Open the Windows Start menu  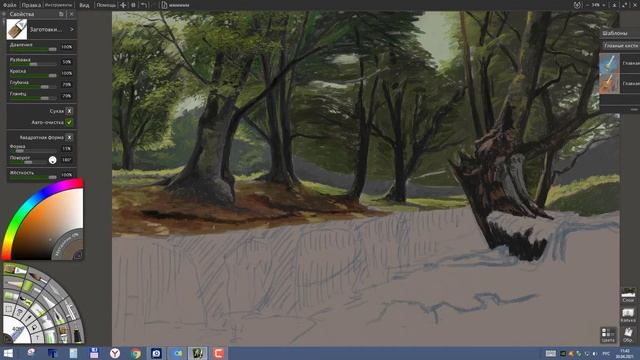[8, 353]
